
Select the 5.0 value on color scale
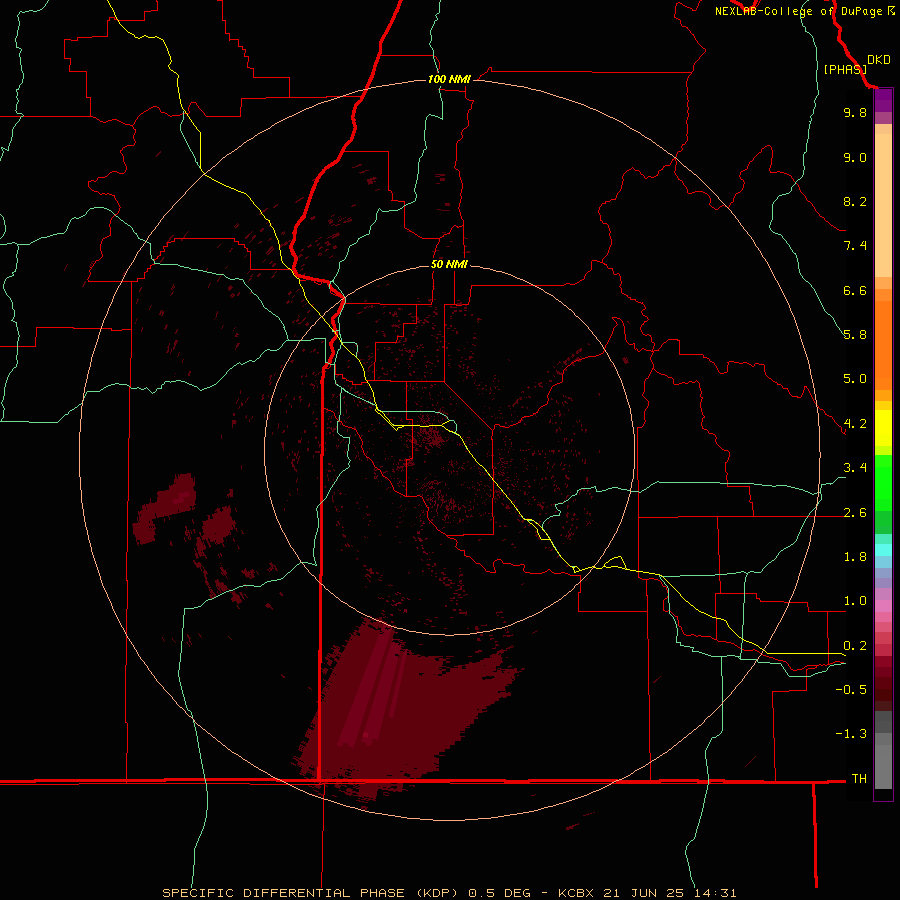tap(855, 379)
